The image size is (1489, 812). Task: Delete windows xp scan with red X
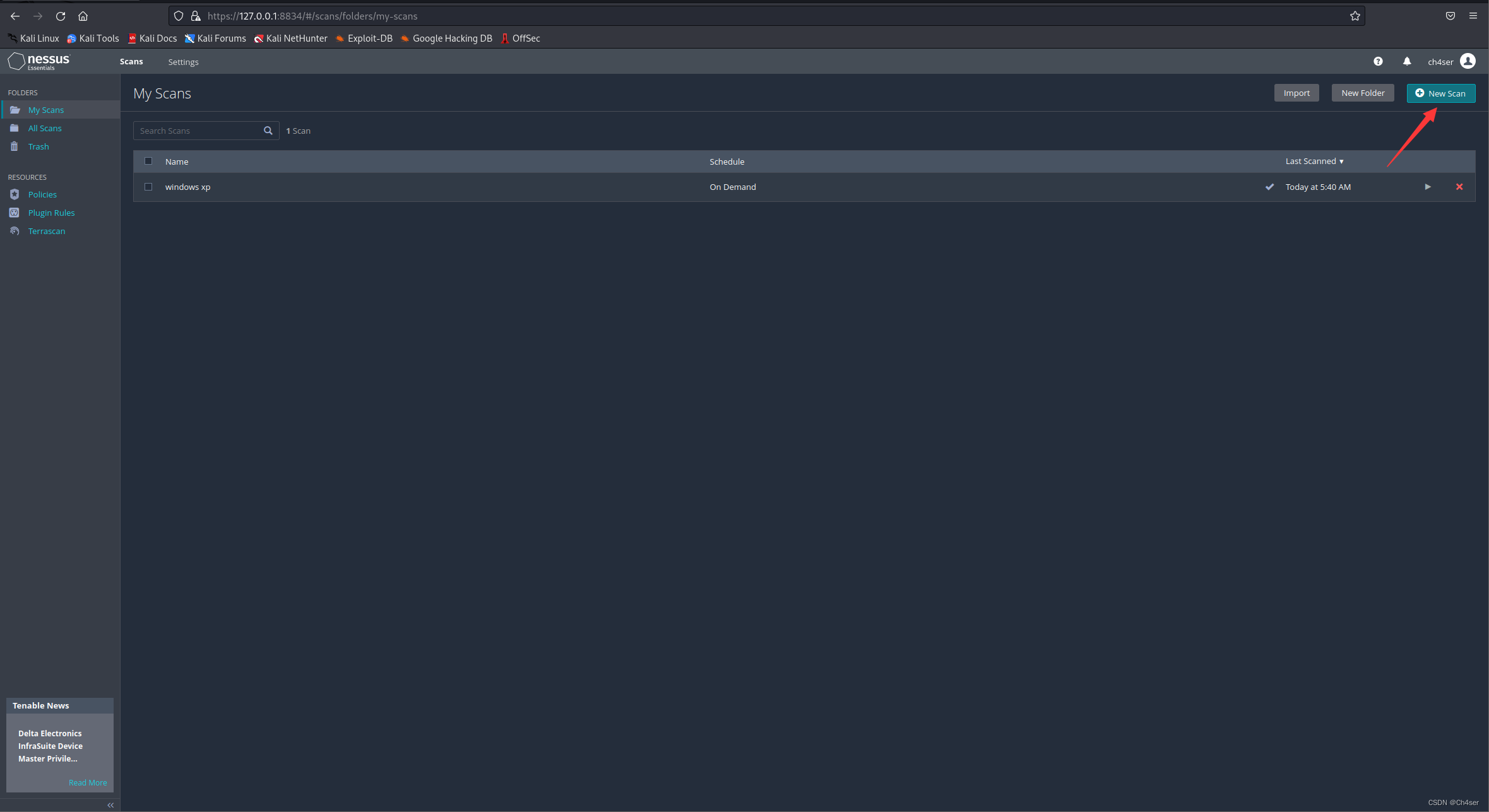(x=1459, y=187)
